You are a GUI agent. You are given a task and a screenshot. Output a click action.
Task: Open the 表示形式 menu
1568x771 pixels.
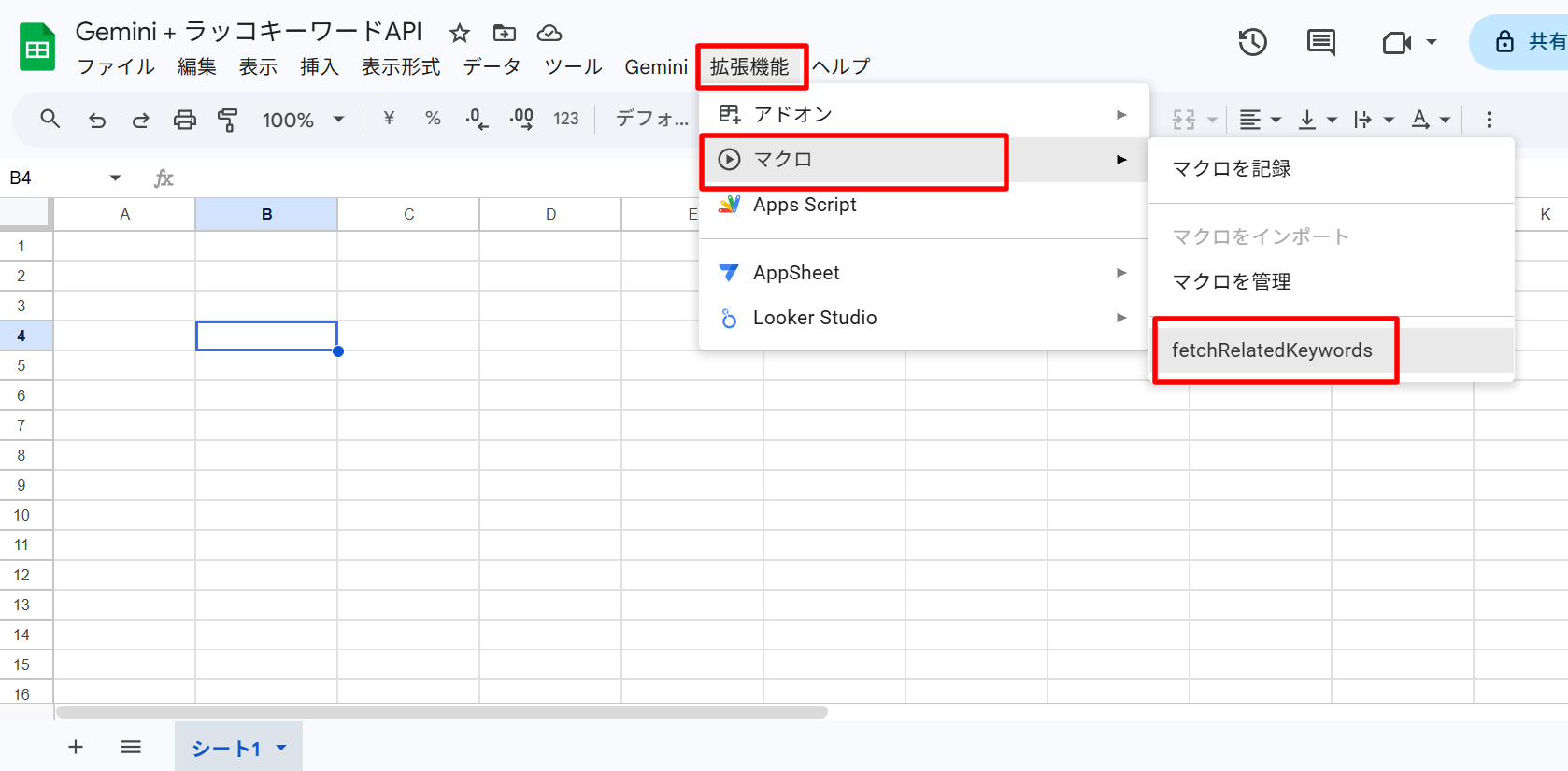(401, 66)
